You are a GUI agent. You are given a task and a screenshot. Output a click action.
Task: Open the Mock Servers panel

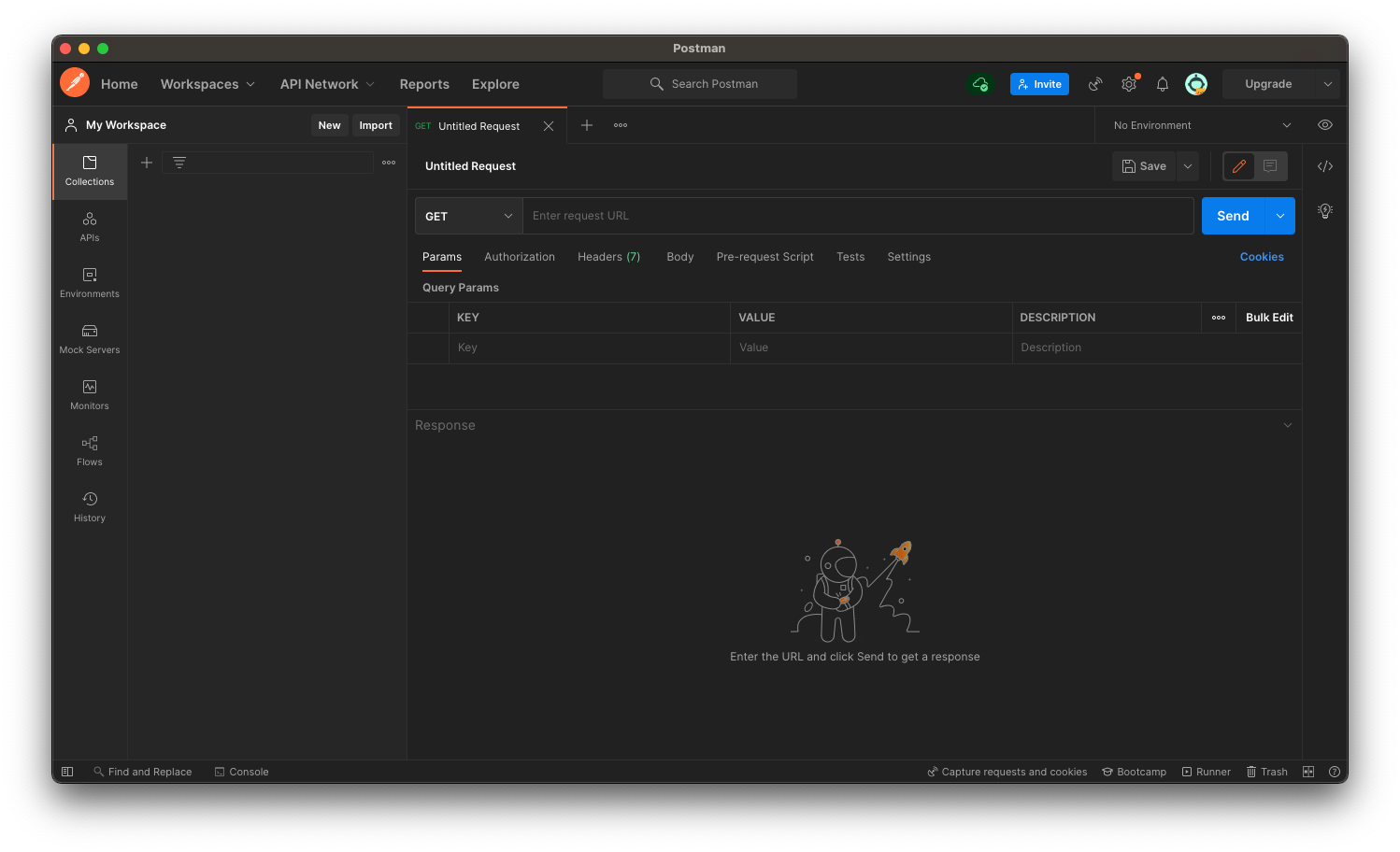coord(90,339)
